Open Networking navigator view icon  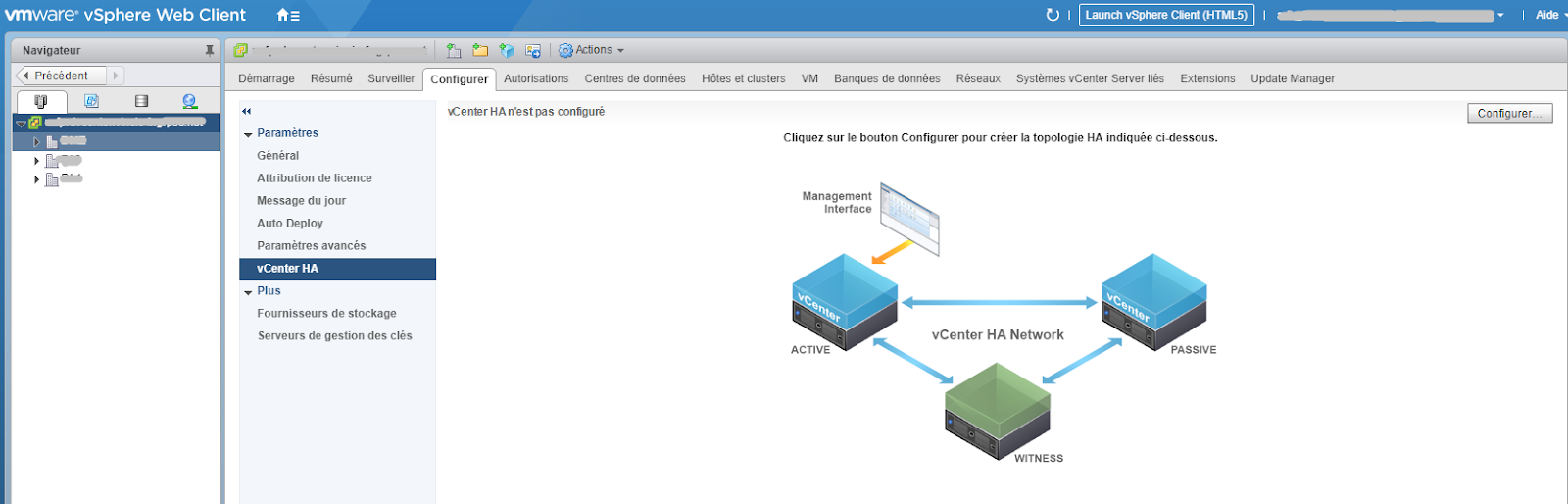(190, 101)
